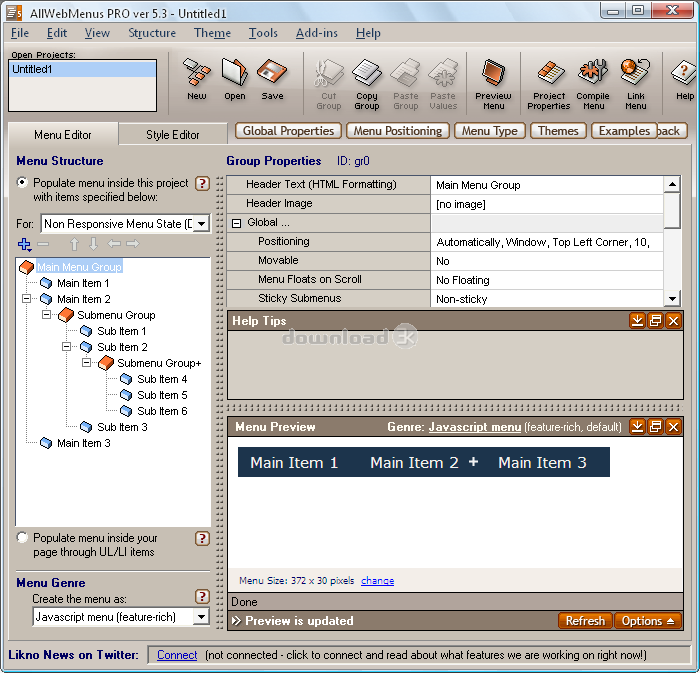
Task: Remove selected item with the minus icon
Action: point(43,244)
